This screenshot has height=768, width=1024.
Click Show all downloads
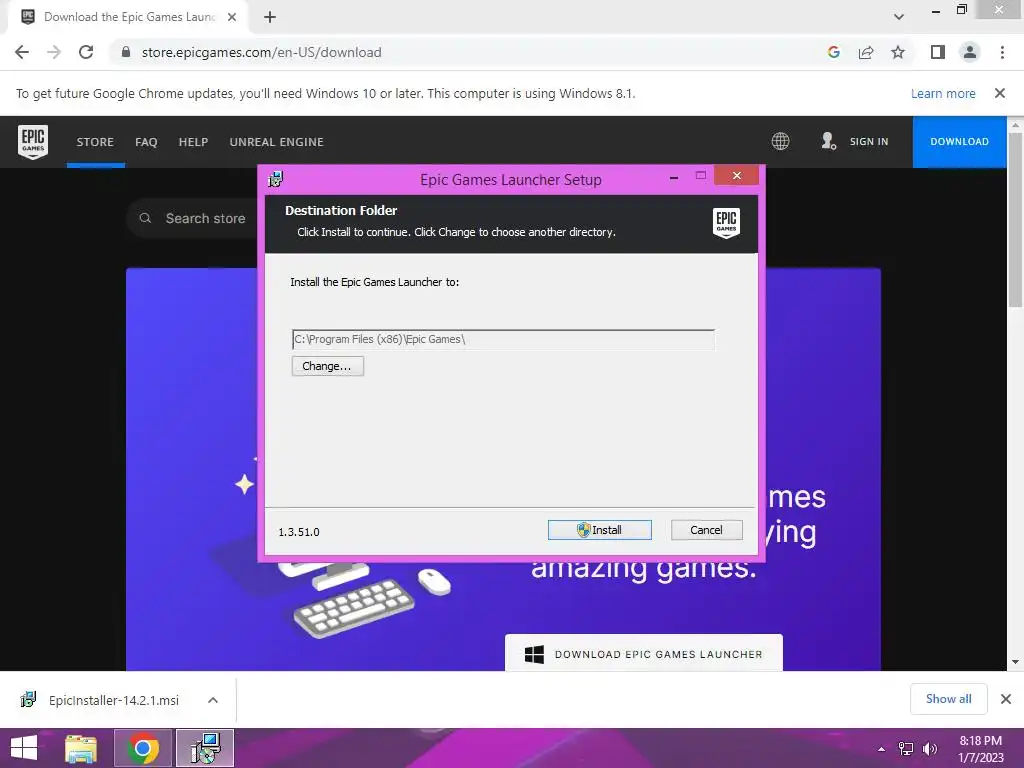pos(949,699)
